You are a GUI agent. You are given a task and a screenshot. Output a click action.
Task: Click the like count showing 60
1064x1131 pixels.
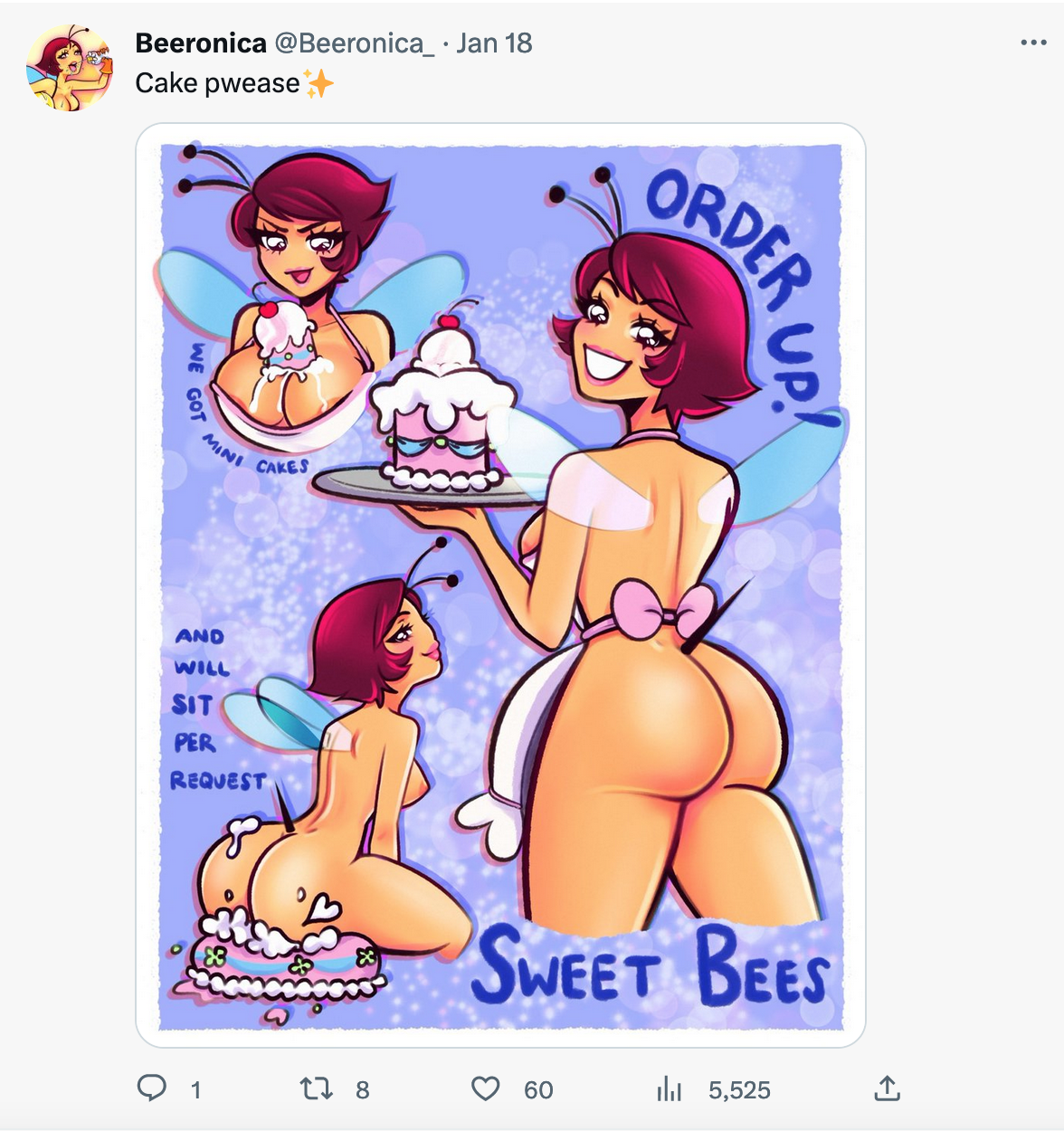pyautogui.click(x=538, y=1090)
